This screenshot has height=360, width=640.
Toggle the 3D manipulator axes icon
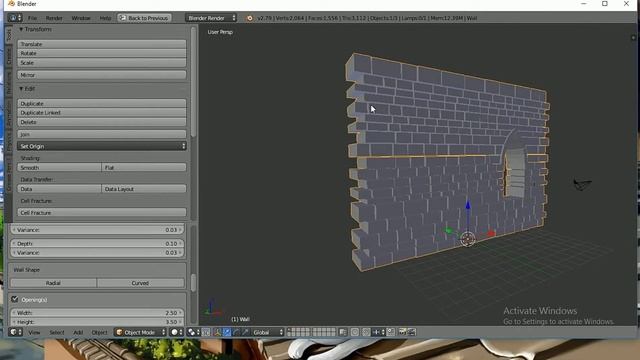tap(217, 332)
